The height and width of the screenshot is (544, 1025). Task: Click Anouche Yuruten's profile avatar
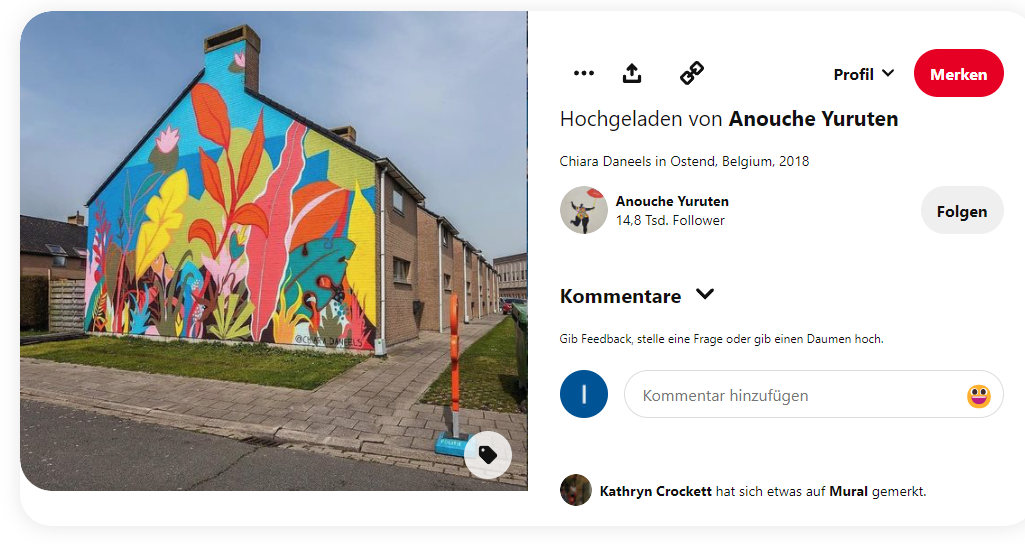point(584,210)
